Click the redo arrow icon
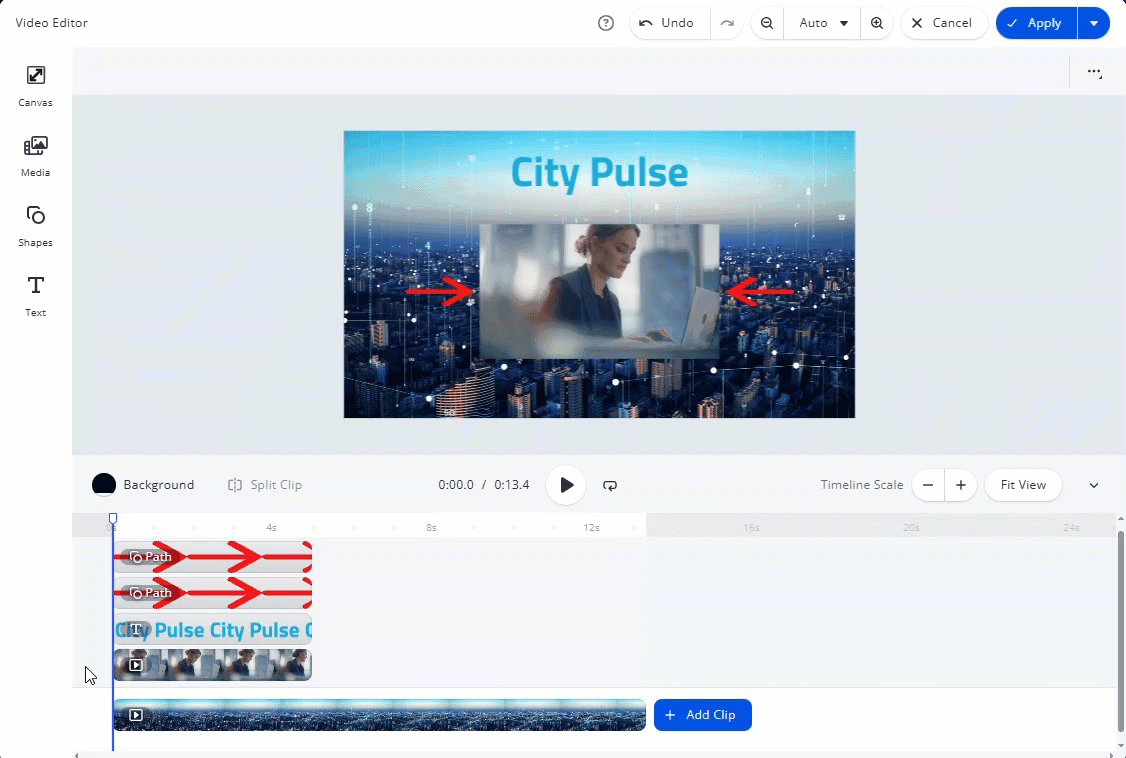1126x758 pixels. click(x=727, y=23)
